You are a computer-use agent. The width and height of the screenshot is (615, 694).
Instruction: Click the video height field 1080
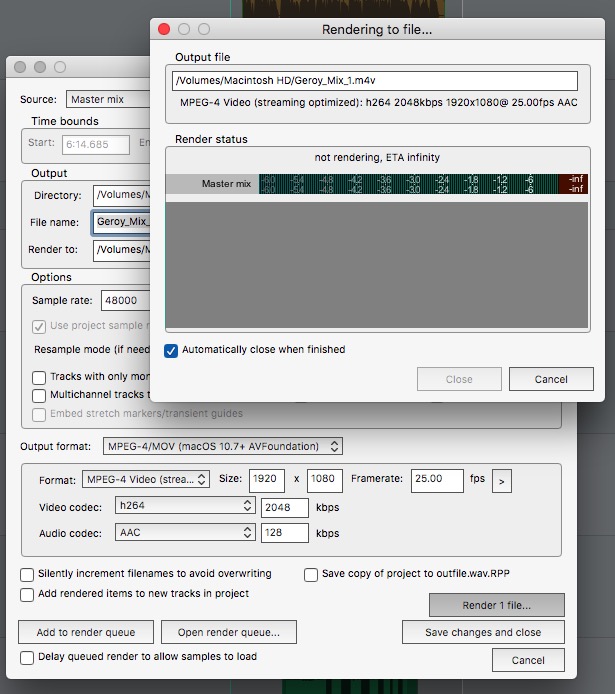(325, 481)
